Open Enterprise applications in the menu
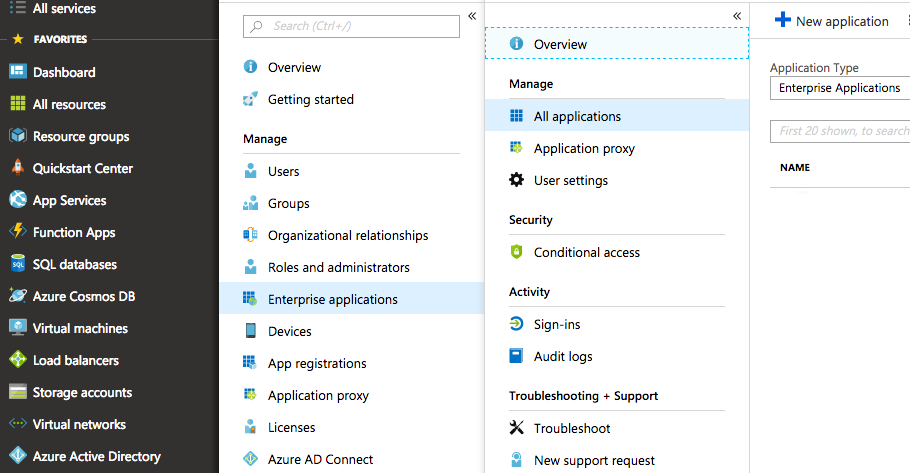910x473 pixels. pyautogui.click(x=332, y=299)
